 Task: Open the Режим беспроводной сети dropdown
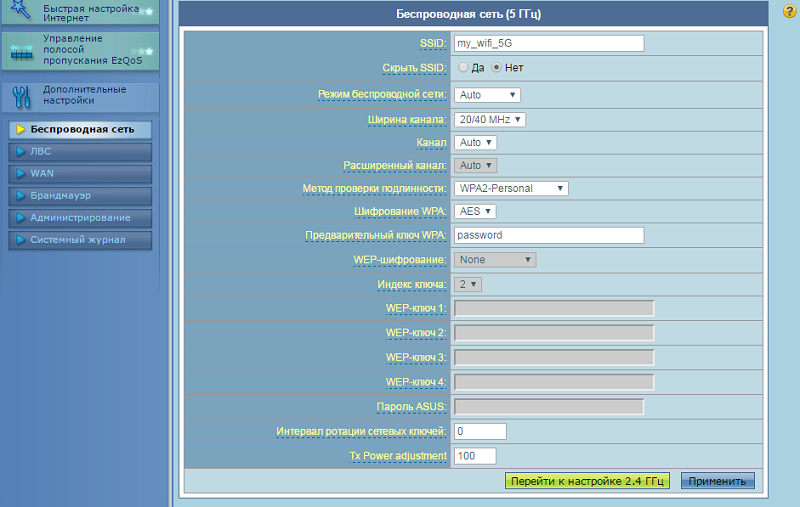pyautogui.click(x=487, y=95)
